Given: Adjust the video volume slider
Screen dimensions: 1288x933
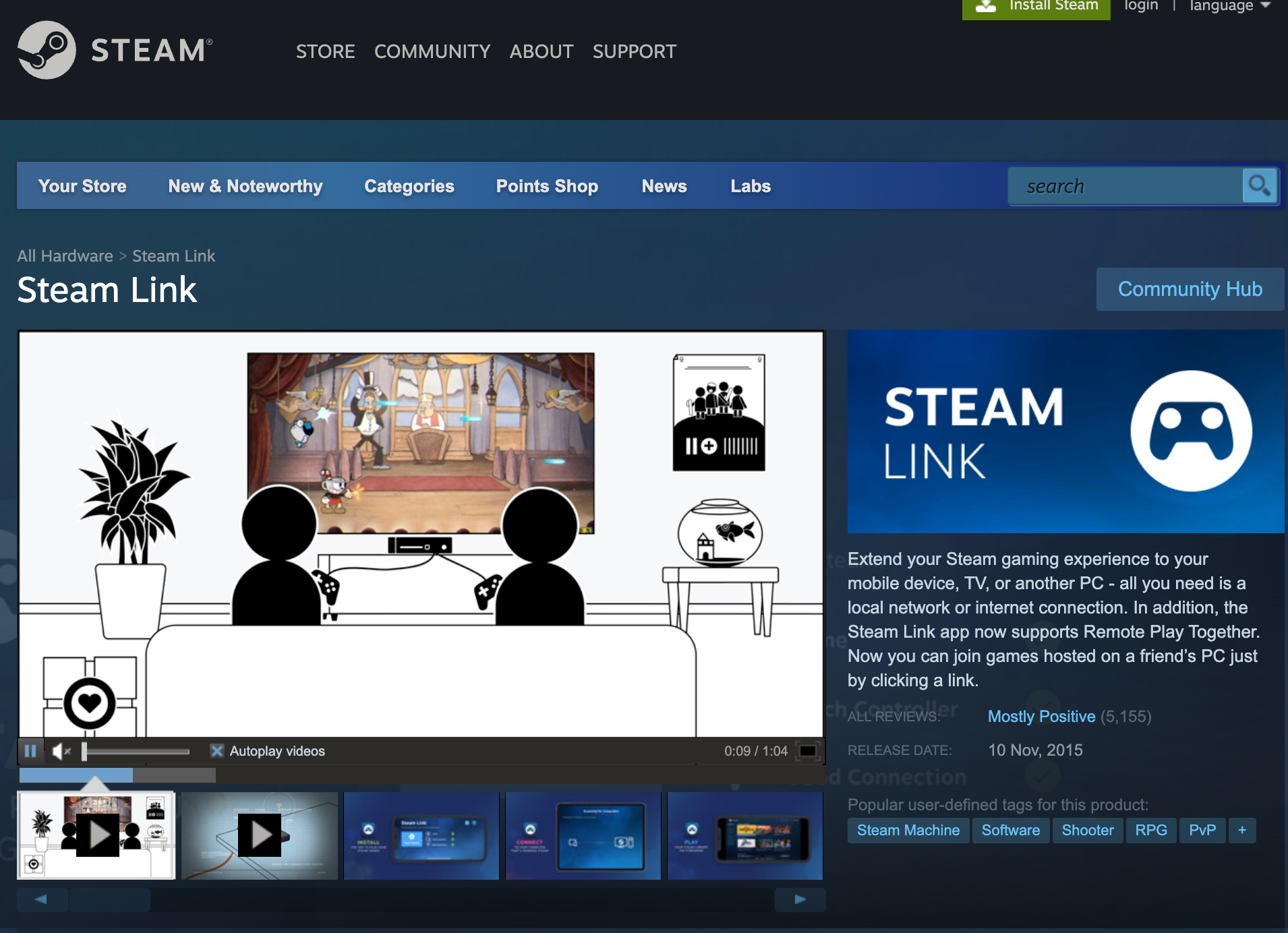Looking at the screenshot, I should pos(136,751).
